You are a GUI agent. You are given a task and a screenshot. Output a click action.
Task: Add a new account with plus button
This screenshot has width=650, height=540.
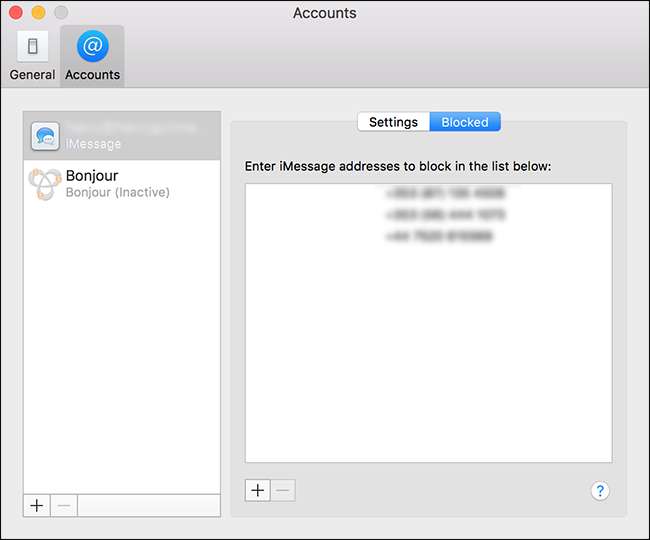click(x=37, y=505)
